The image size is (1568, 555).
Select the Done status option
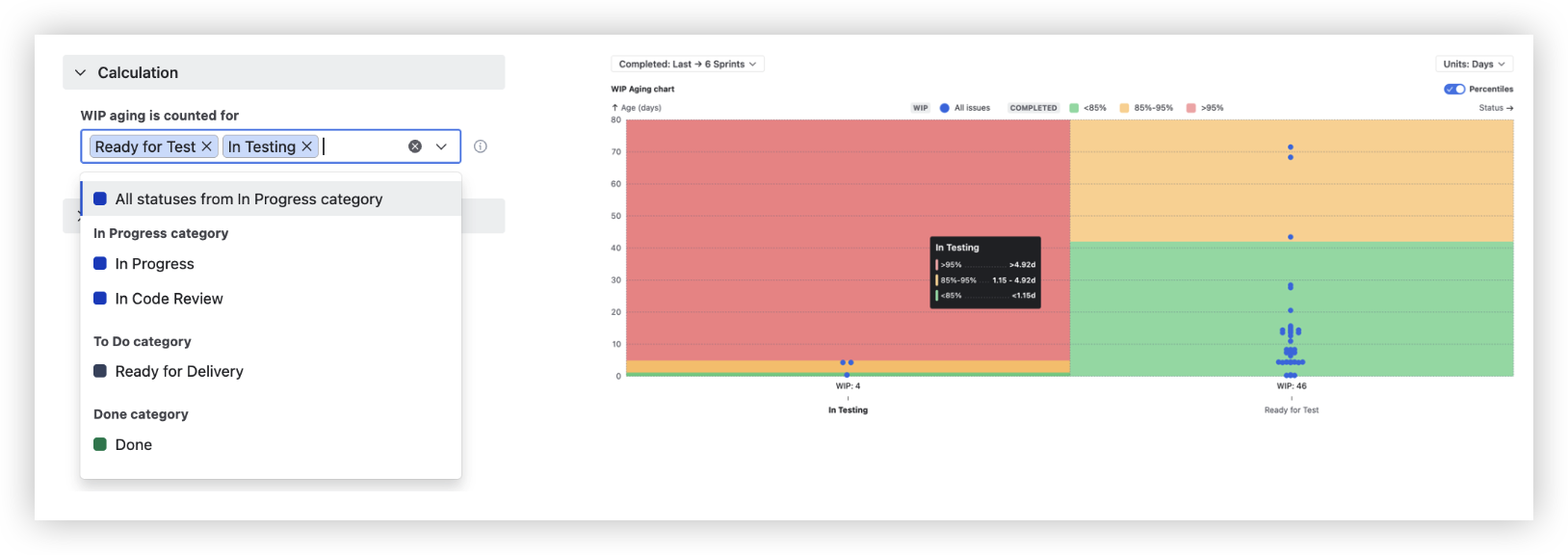pyautogui.click(x=271, y=444)
